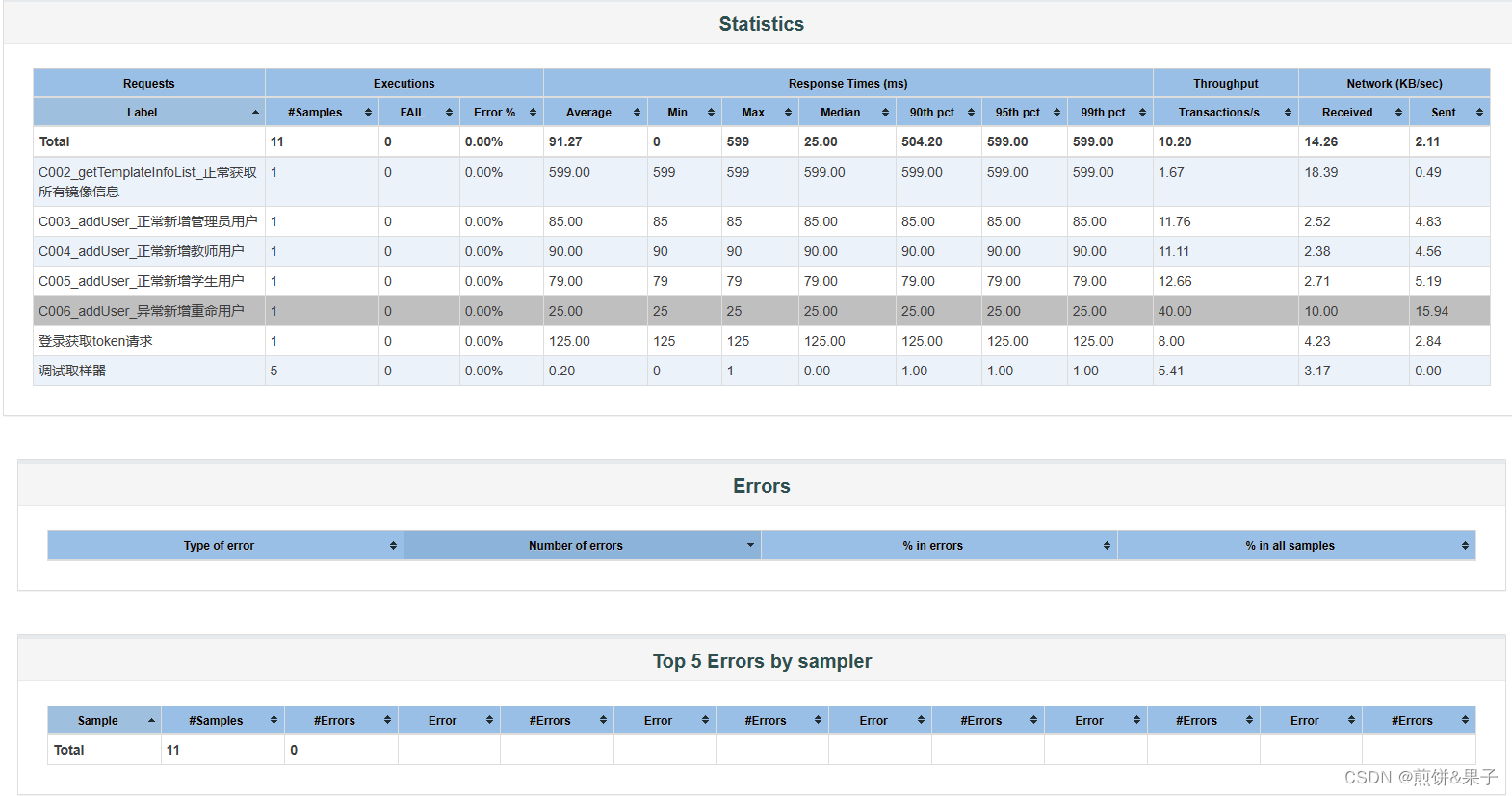Select the 登录获取token请求 row label

(x=95, y=341)
